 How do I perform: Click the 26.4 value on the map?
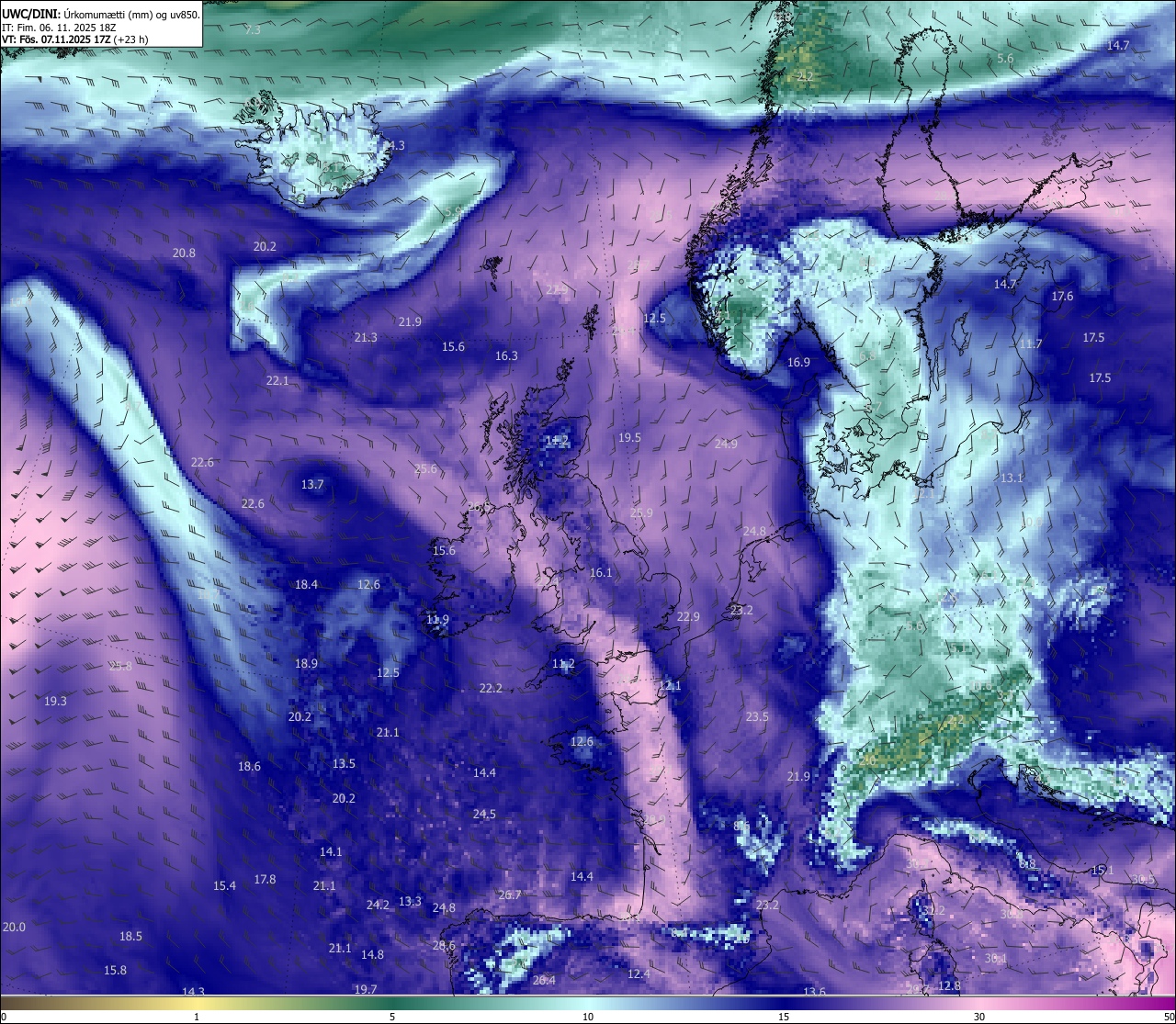(x=544, y=981)
